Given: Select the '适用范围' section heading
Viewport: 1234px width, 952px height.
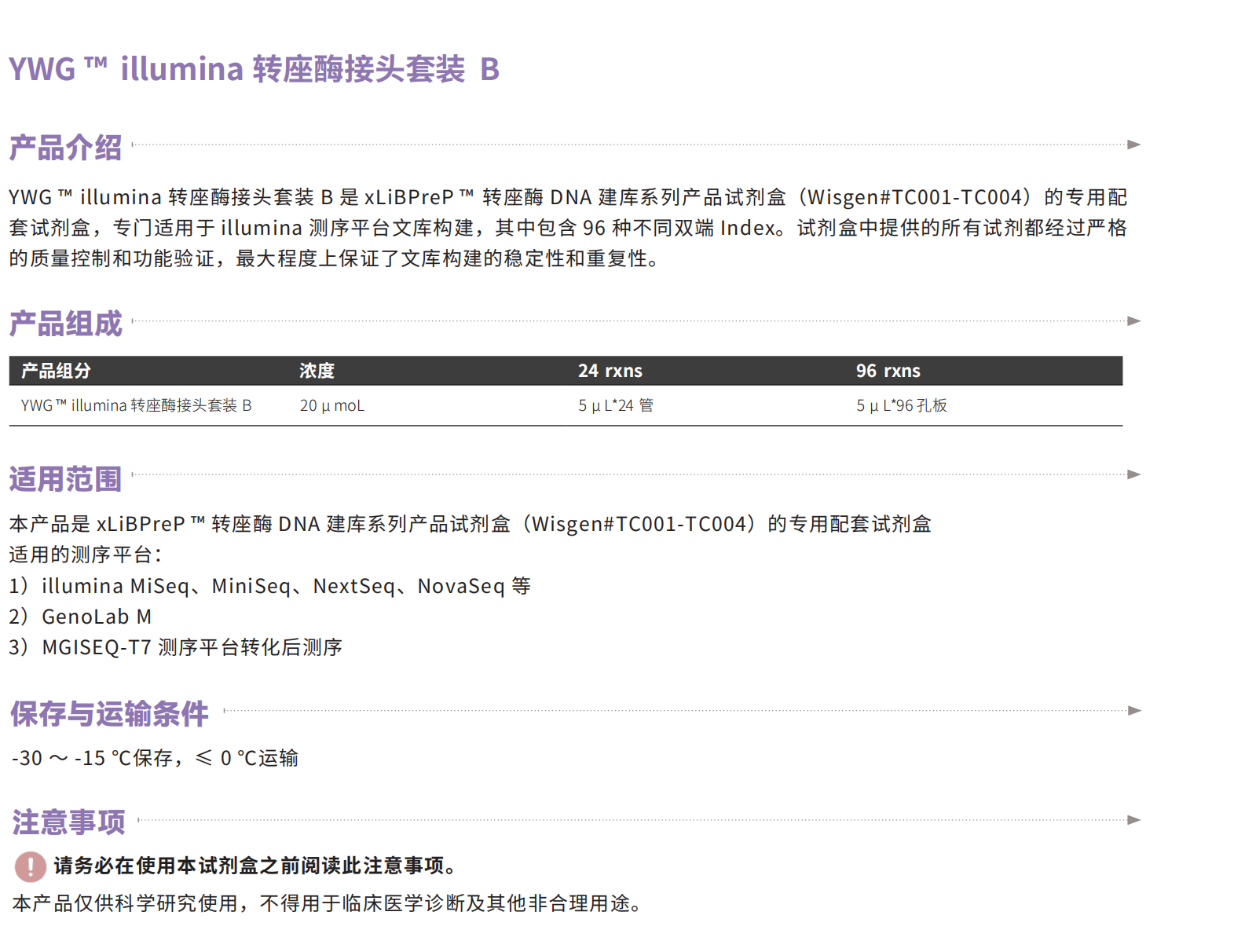Looking at the screenshot, I should coord(66,478).
